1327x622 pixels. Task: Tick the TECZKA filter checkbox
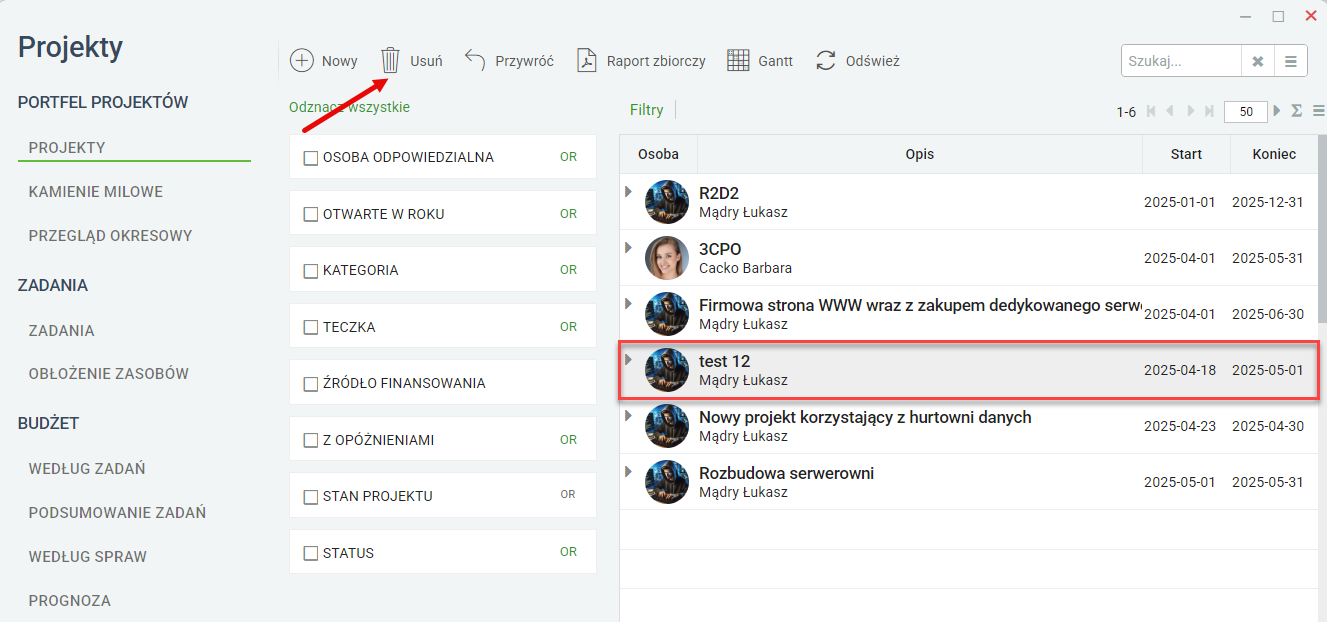[x=310, y=327]
